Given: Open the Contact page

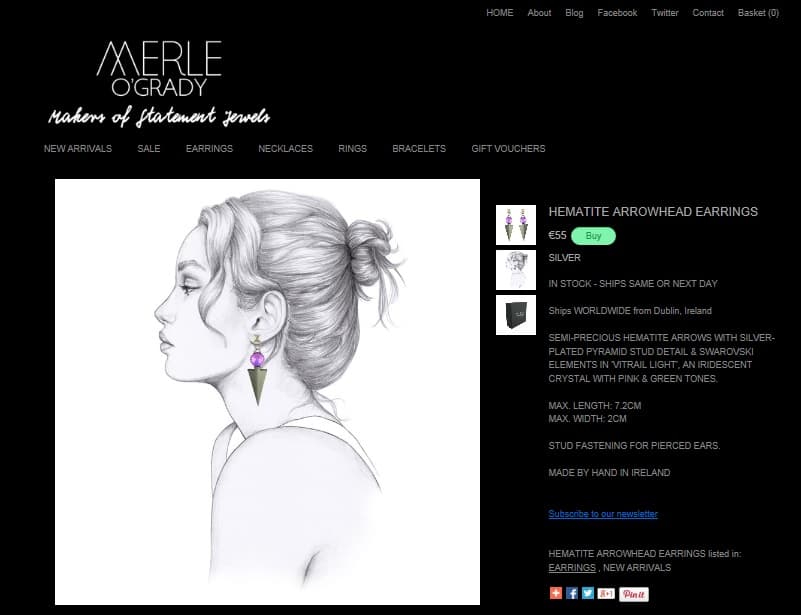Looking at the screenshot, I should (x=708, y=13).
